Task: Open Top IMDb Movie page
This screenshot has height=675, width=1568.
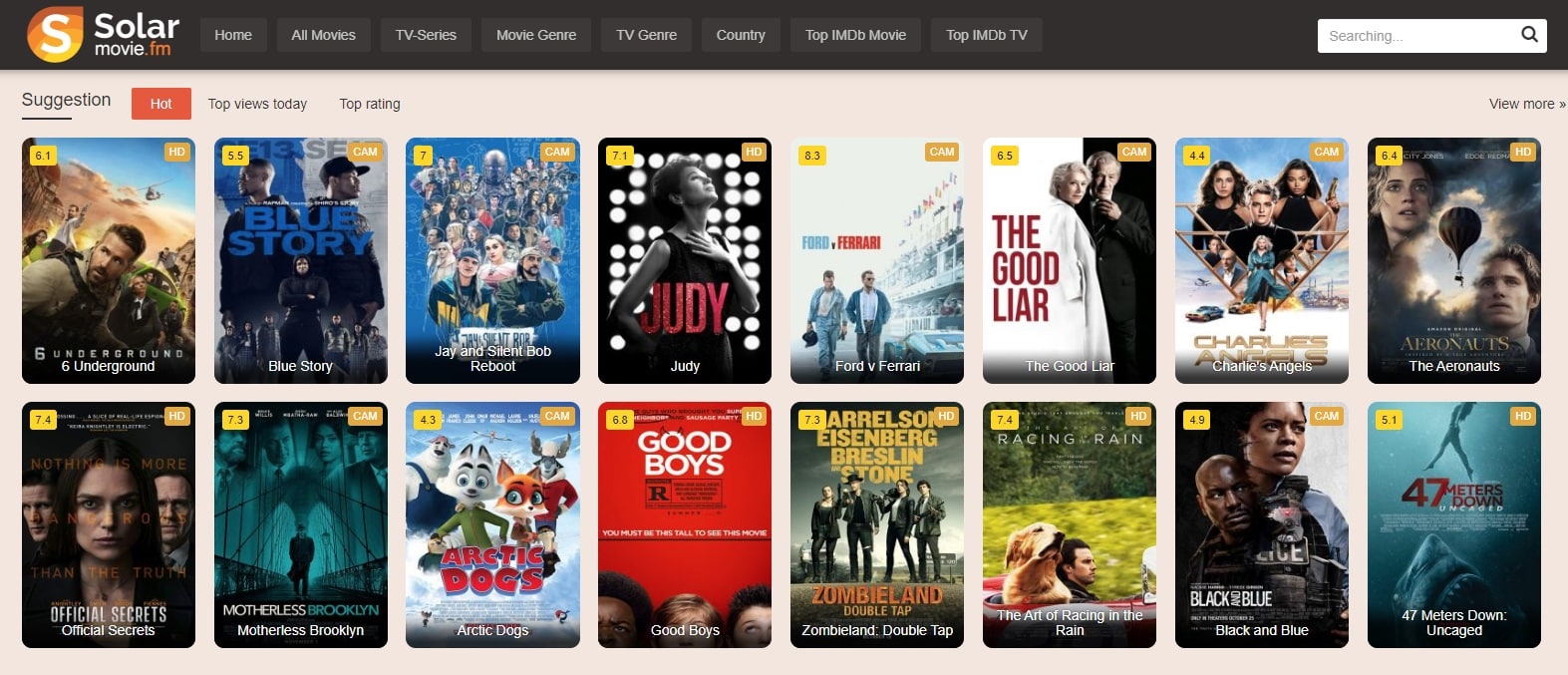Action: pos(855,35)
